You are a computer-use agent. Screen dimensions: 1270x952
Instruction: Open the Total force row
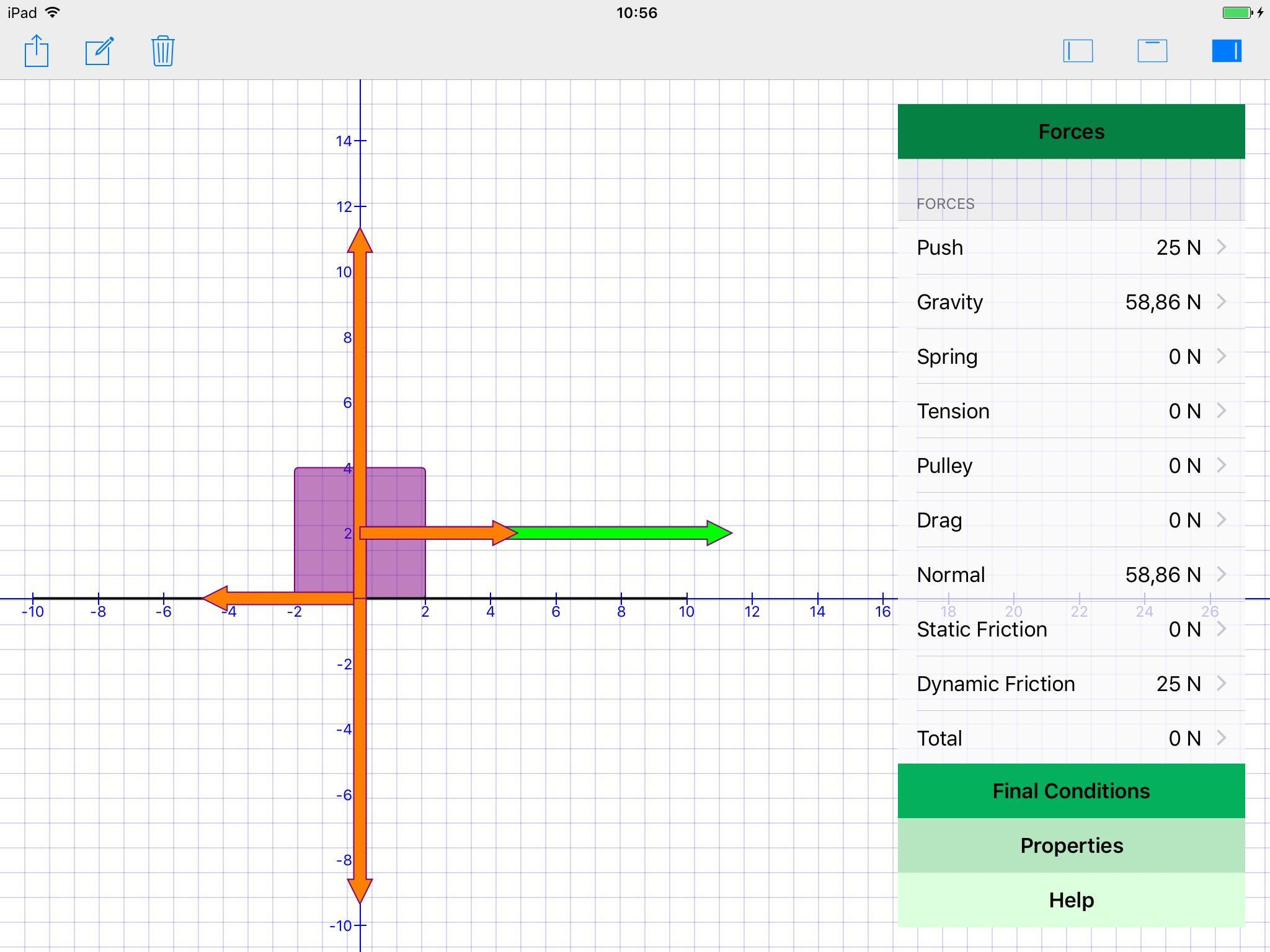[1071, 738]
